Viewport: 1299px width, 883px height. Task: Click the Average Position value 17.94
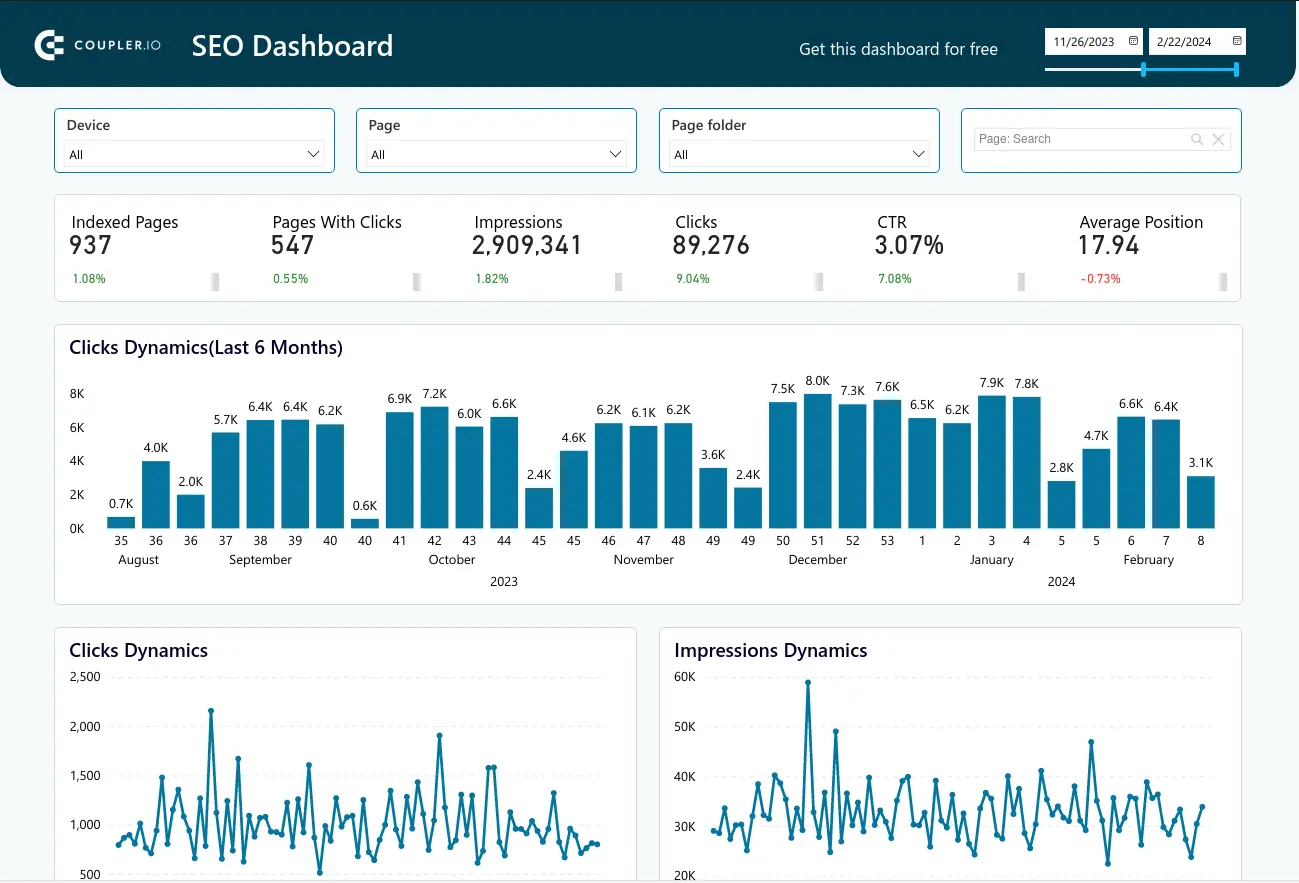point(1108,246)
